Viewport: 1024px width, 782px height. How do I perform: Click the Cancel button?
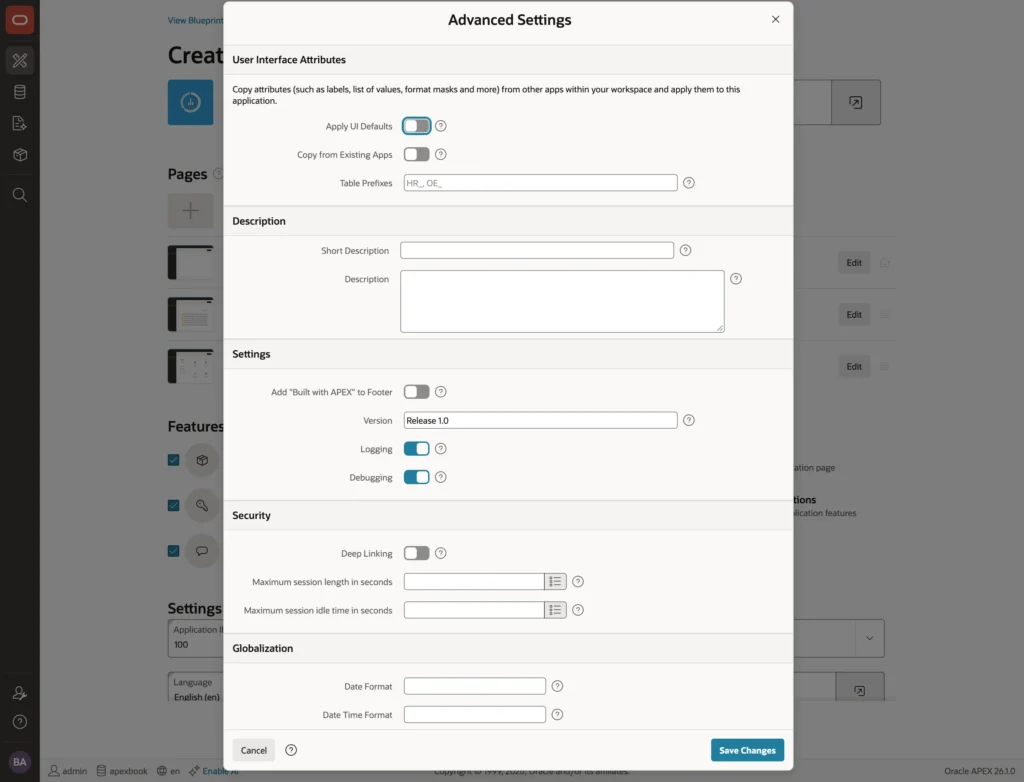pyautogui.click(x=253, y=750)
